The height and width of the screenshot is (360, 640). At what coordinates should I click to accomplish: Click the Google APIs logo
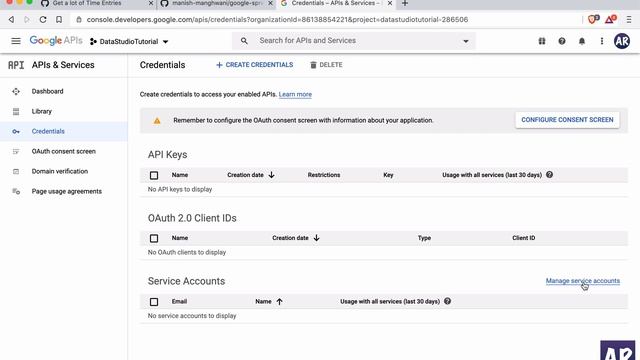[x=56, y=41]
